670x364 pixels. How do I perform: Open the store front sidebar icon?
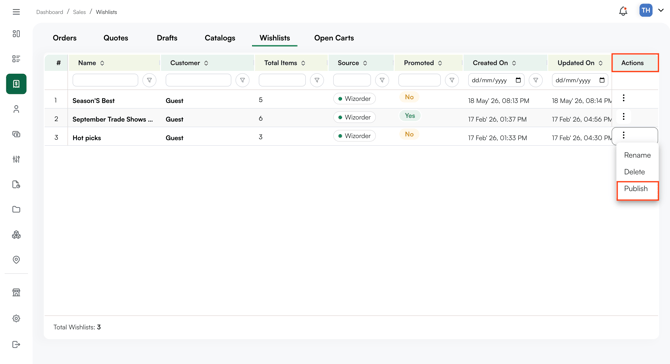16,293
